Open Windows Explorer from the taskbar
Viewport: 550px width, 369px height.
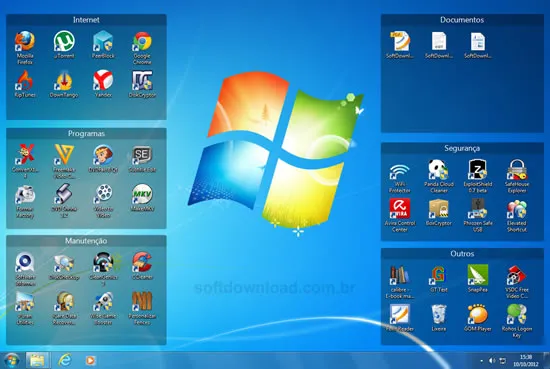coord(37,360)
